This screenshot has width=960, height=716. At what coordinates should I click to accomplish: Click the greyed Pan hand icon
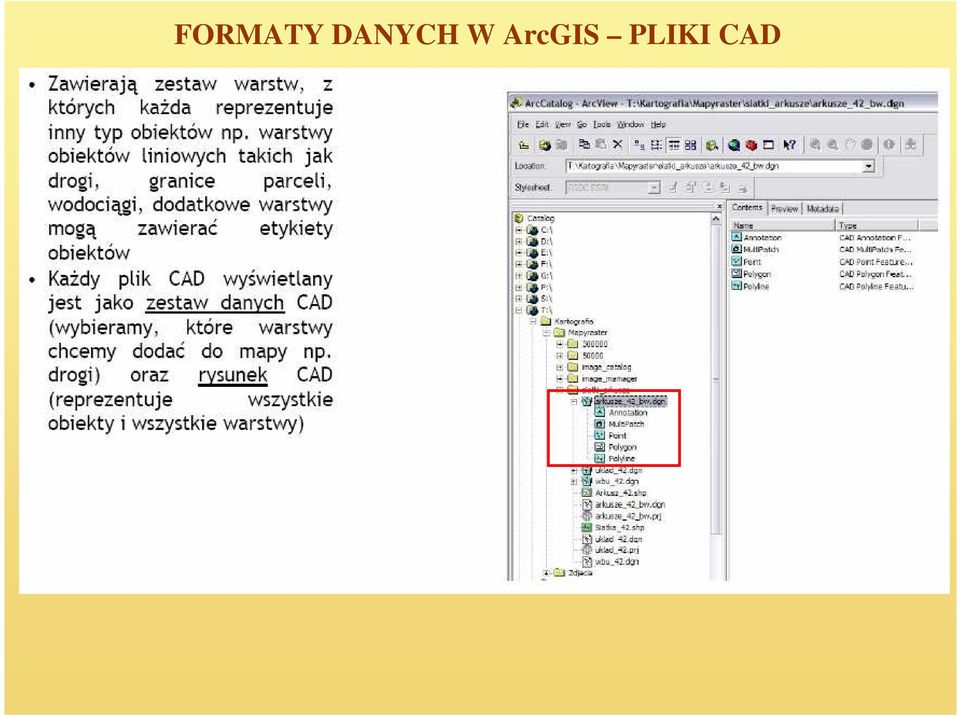[850, 145]
